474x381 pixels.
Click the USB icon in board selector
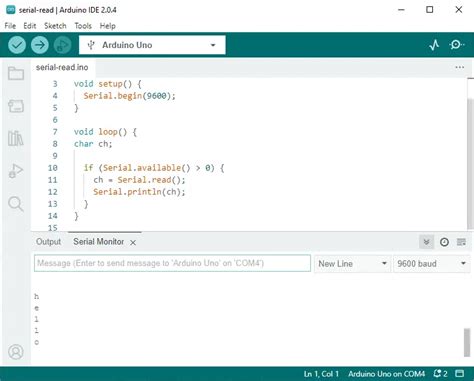pos(91,45)
